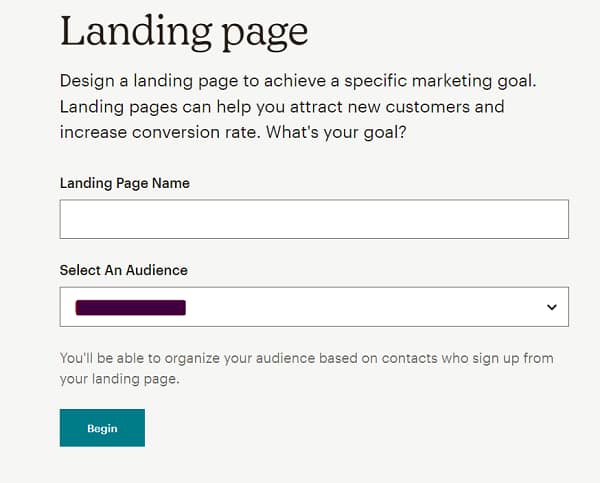Open the Select An Audience dropdown
Screen dimensions: 600x483
(x=314, y=307)
